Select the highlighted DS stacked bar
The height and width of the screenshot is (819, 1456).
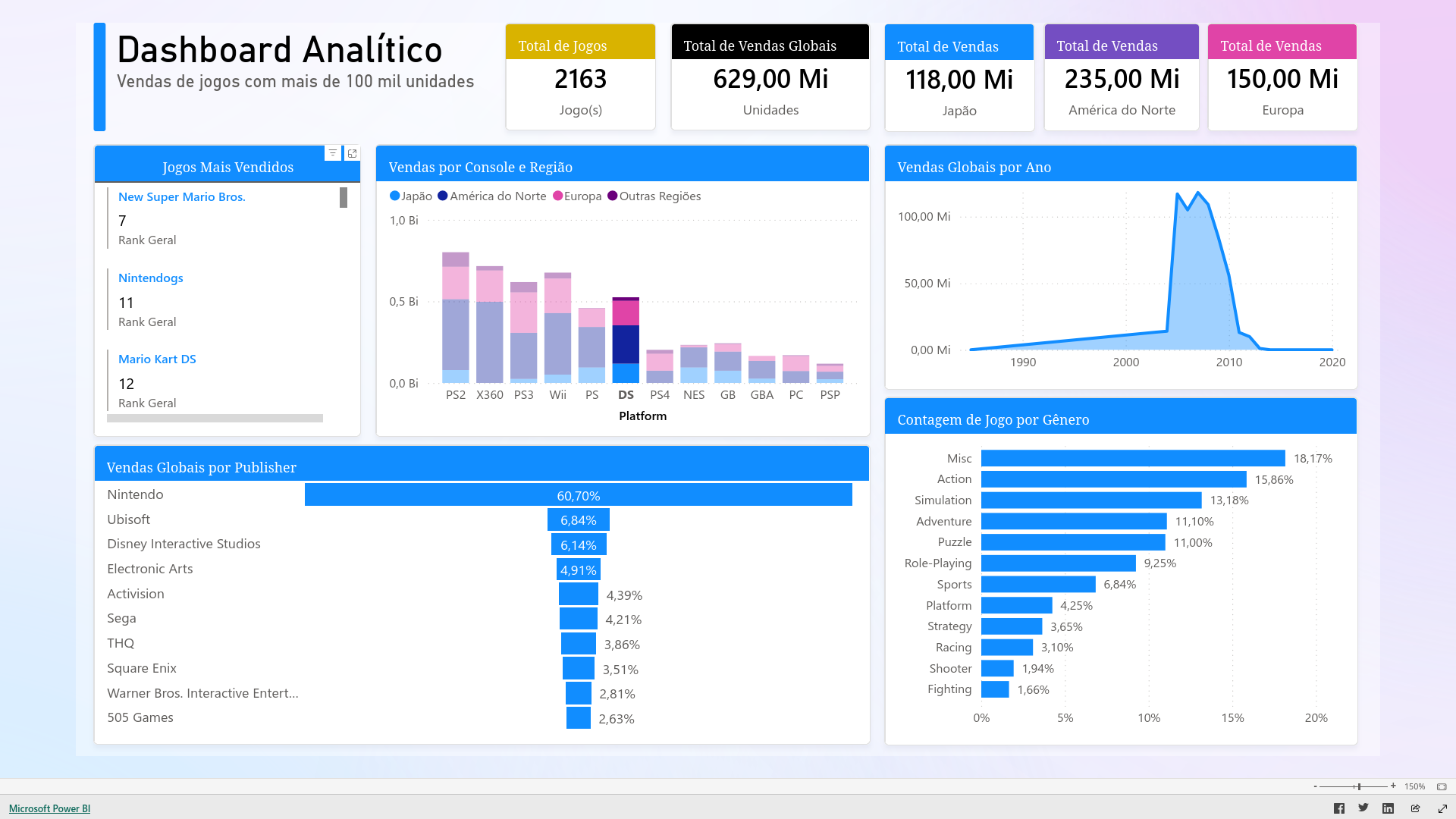(x=626, y=340)
